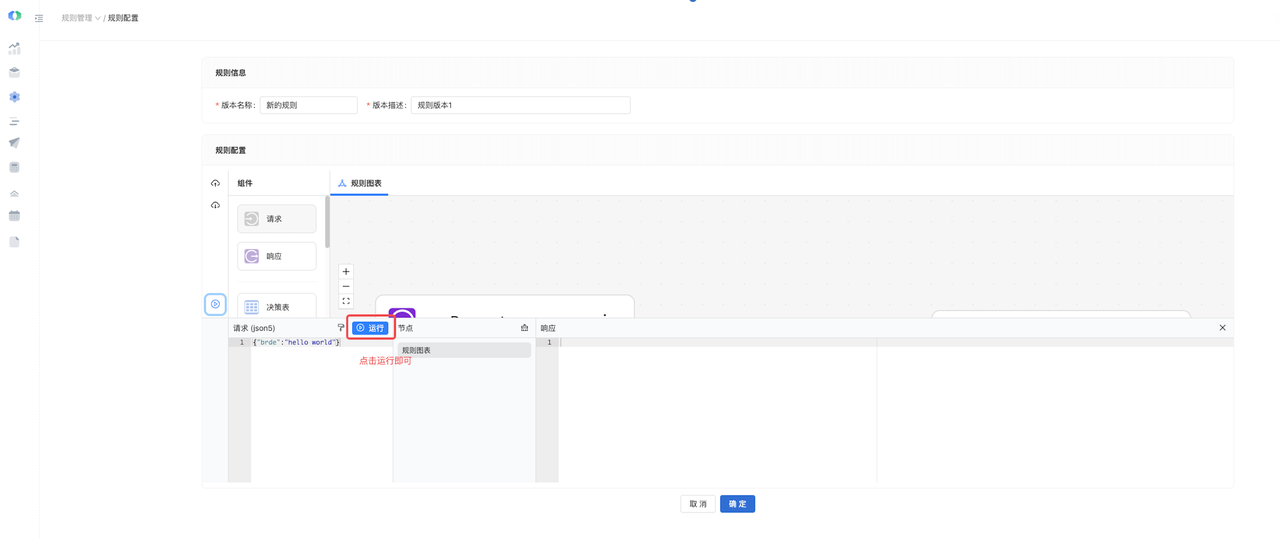Zoom in with the plus canvas control
Viewport: 1280px width, 539px height.
tap(346, 271)
